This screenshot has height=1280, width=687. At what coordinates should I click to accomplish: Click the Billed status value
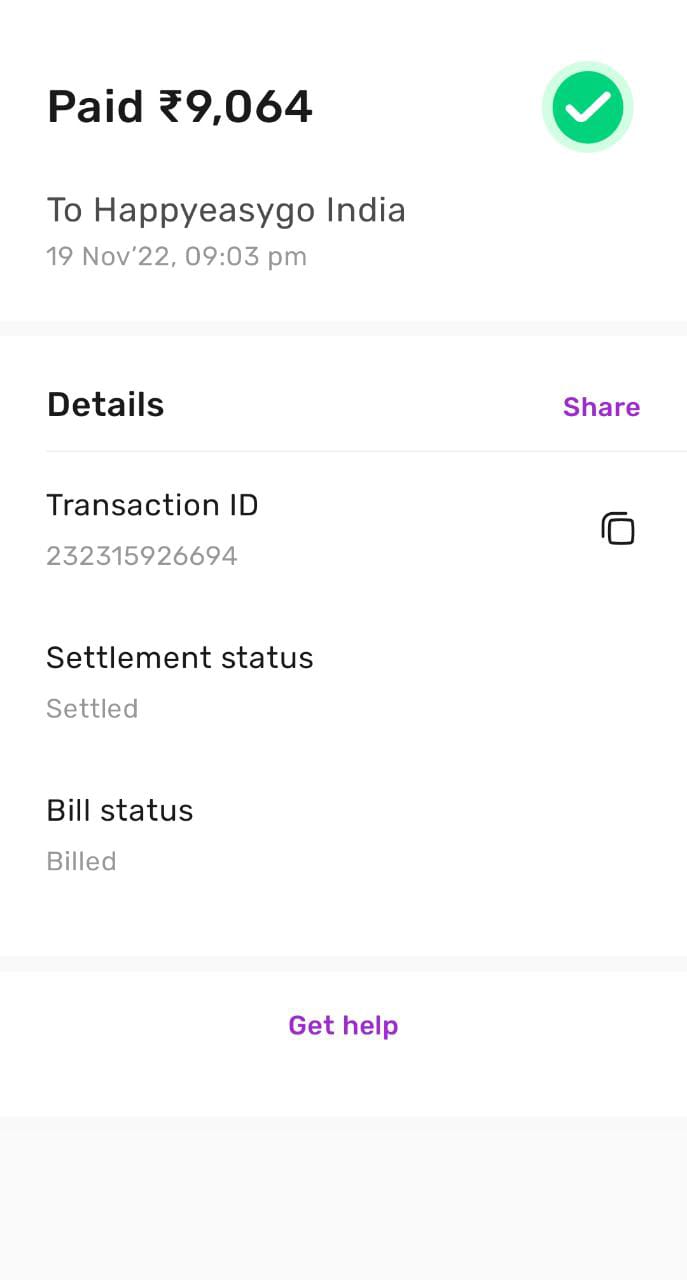81,861
